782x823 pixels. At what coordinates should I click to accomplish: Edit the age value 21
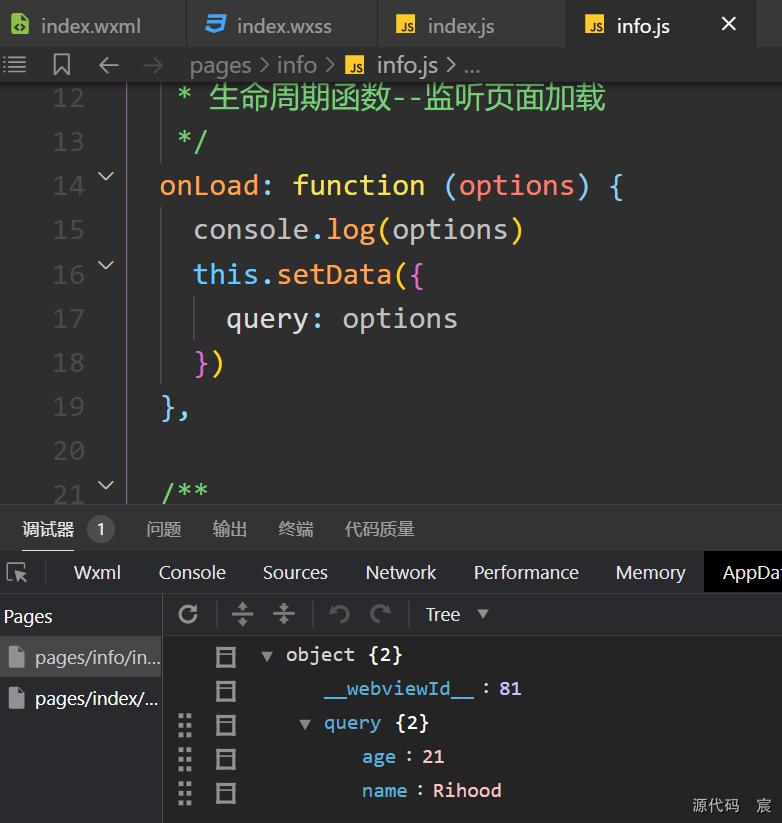[x=434, y=756]
